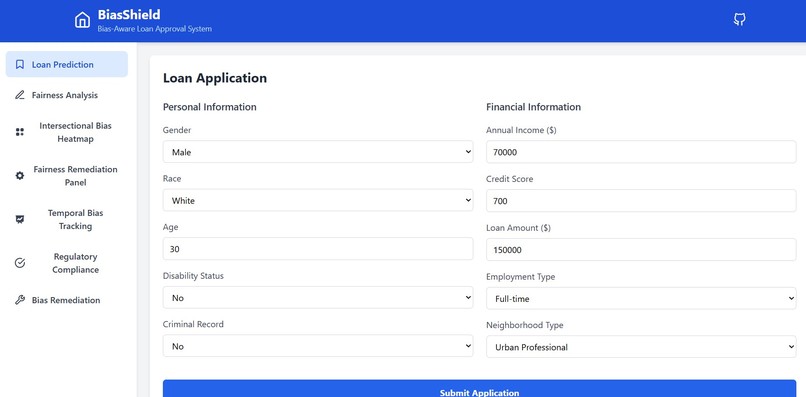Screen dimensions: 806x397
Task: Open the Loan Prediction page
Action: 67,64
